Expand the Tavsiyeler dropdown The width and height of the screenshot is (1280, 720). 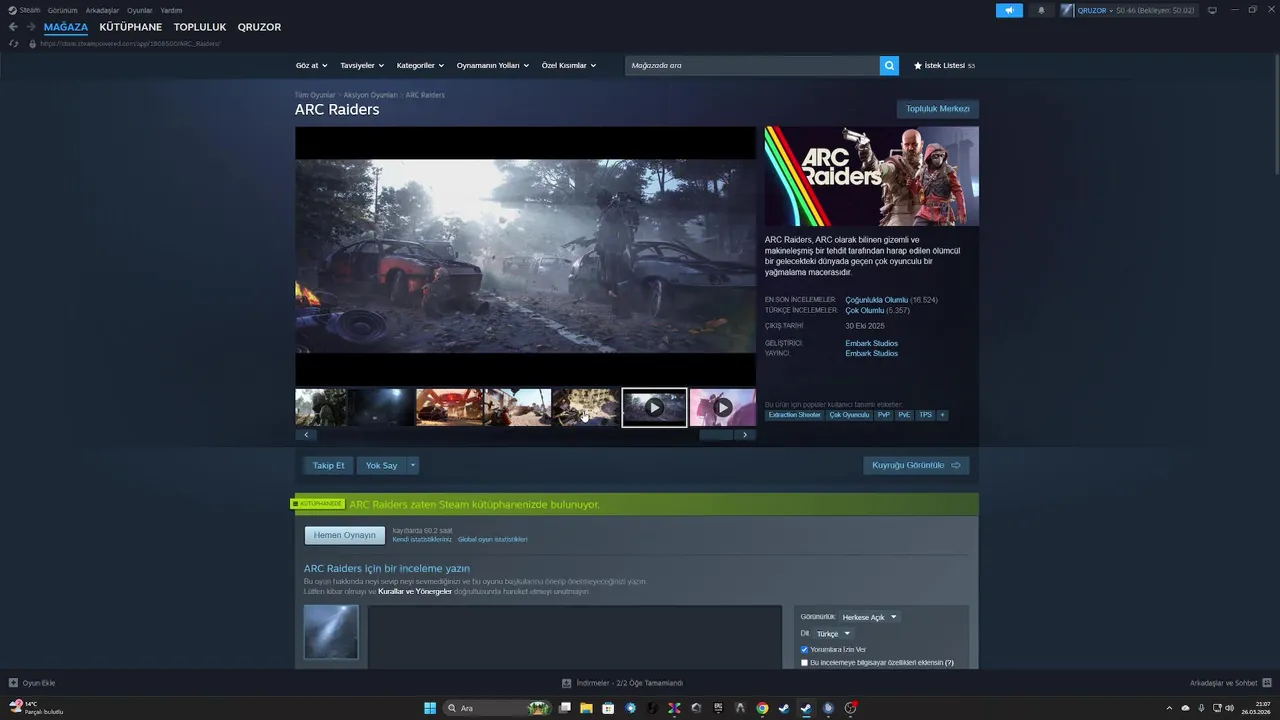pyautogui.click(x=362, y=65)
